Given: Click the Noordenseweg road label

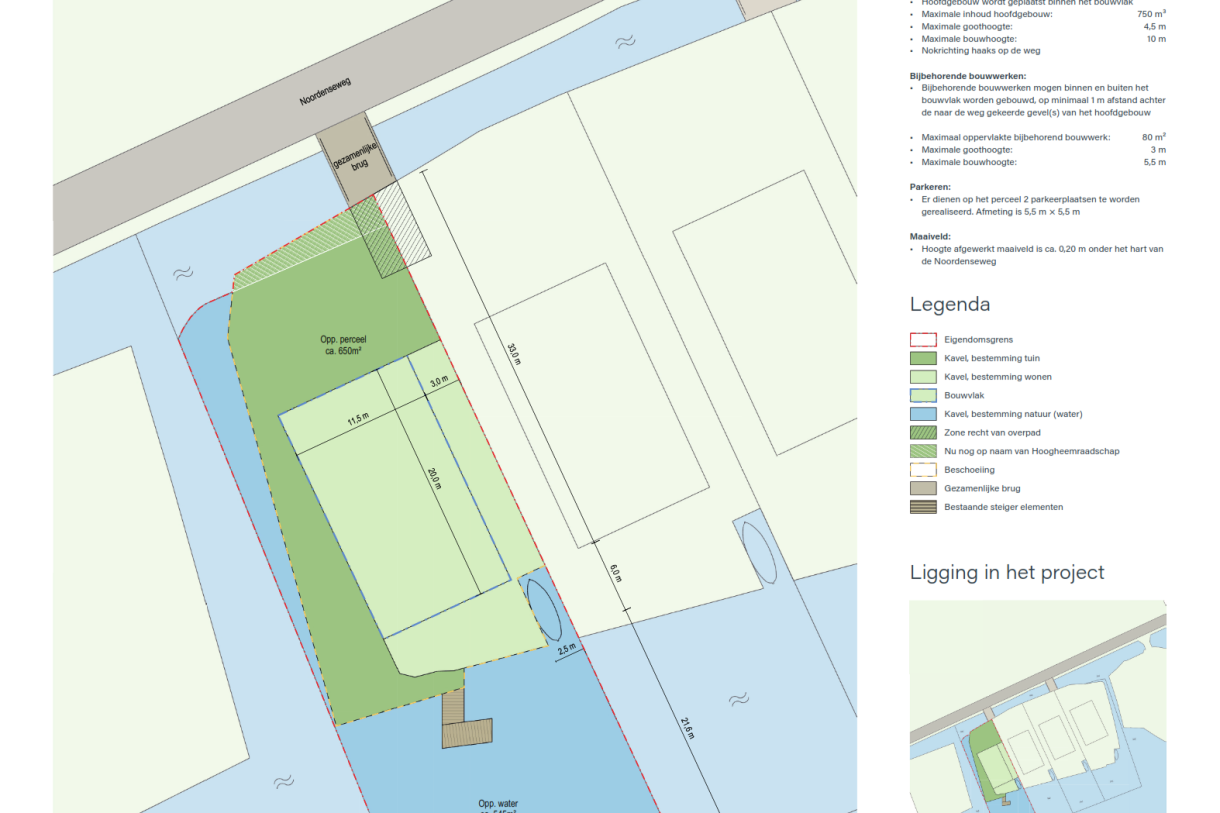Looking at the screenshot, I should [x=326, y=92].
